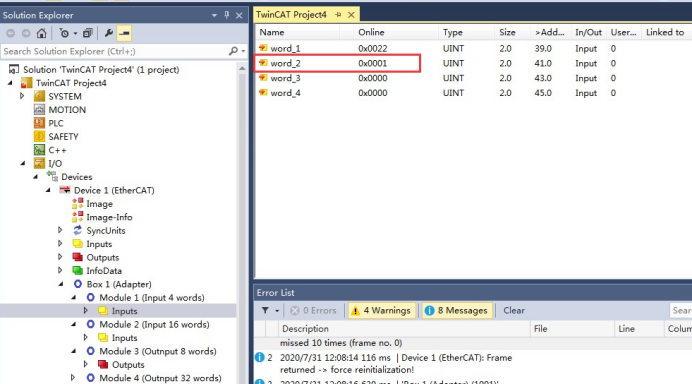Click the Description column header in Error List
This screenshot has height=384, width=692.
[404, 329]
